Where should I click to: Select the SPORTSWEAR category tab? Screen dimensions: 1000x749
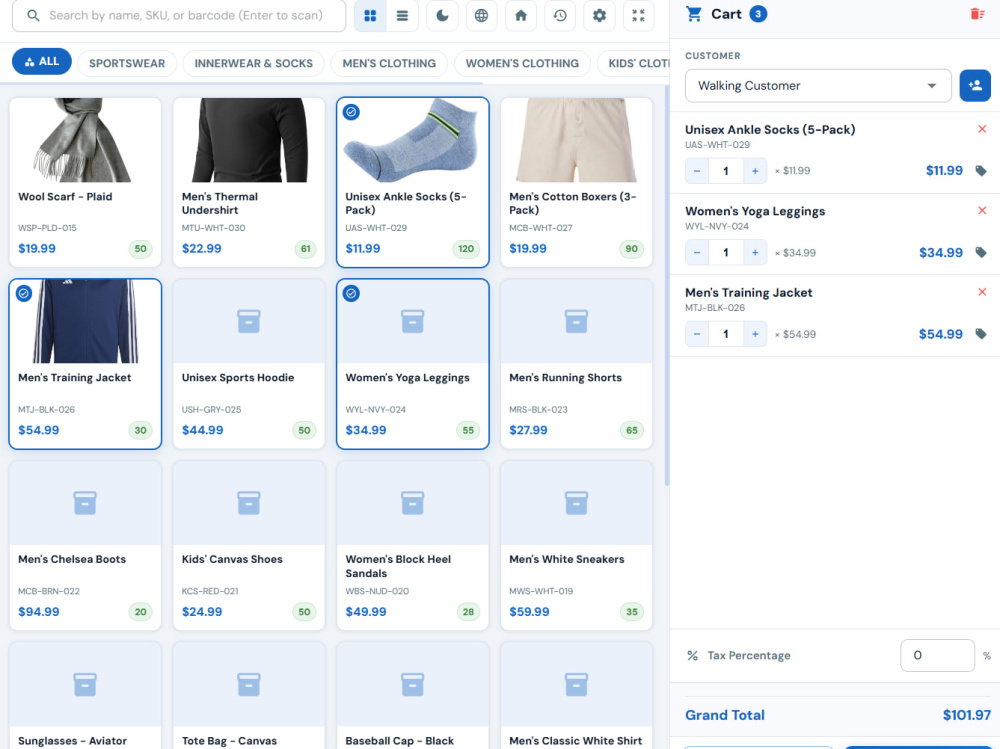pos(127,63)
